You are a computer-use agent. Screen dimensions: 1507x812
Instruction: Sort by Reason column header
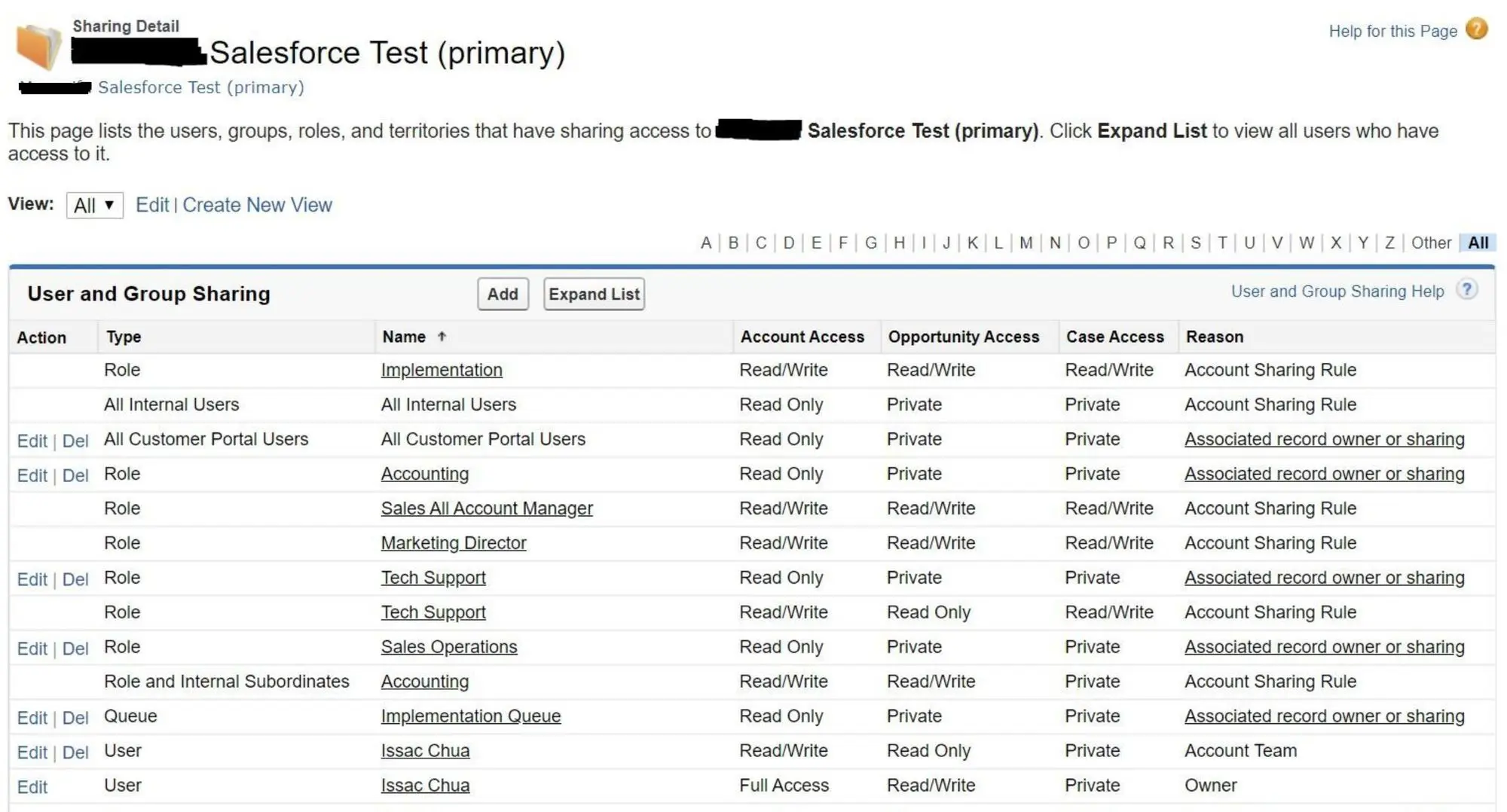tap(1215, 337)
